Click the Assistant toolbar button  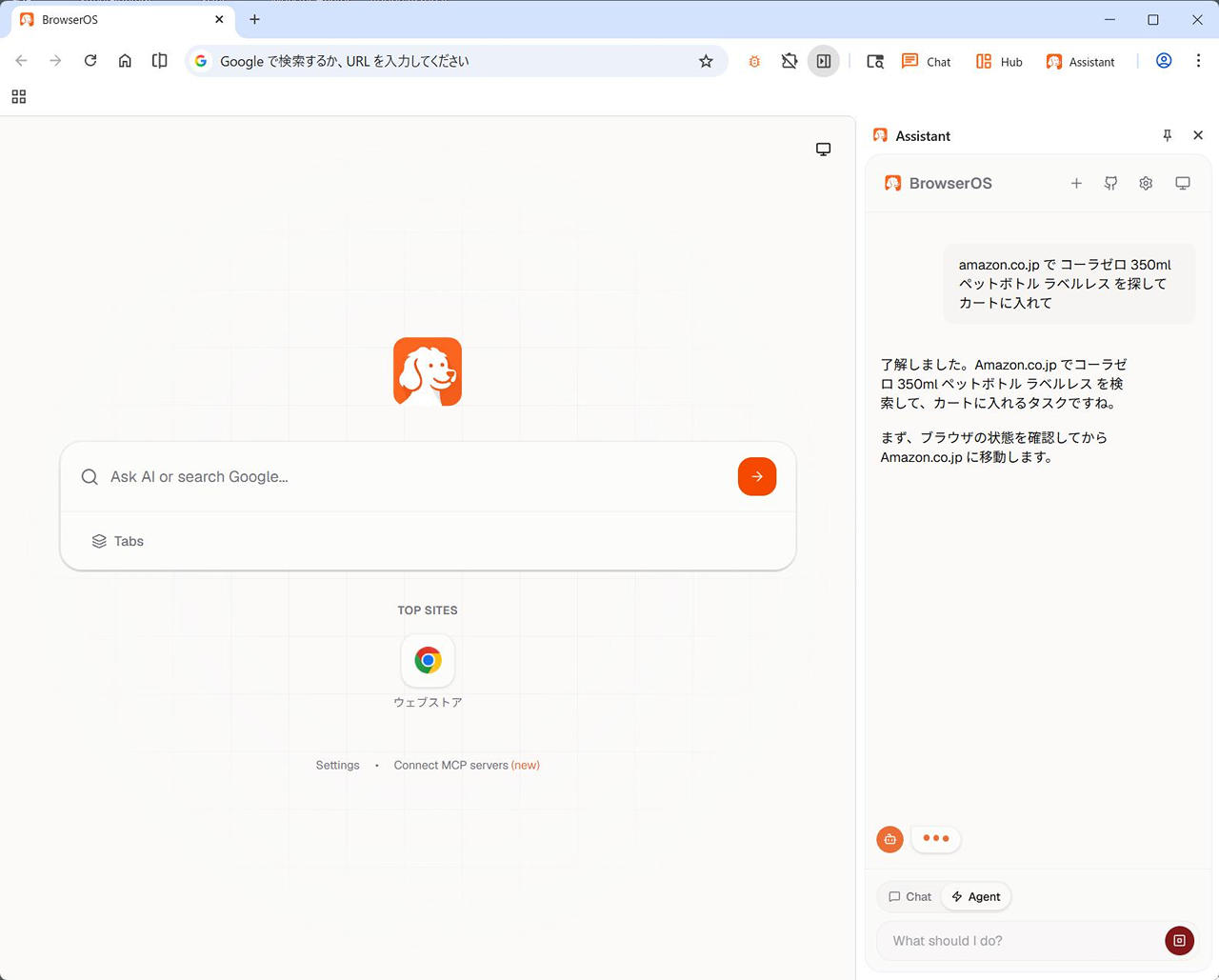pyautogui.click(x=1080, y=62)
